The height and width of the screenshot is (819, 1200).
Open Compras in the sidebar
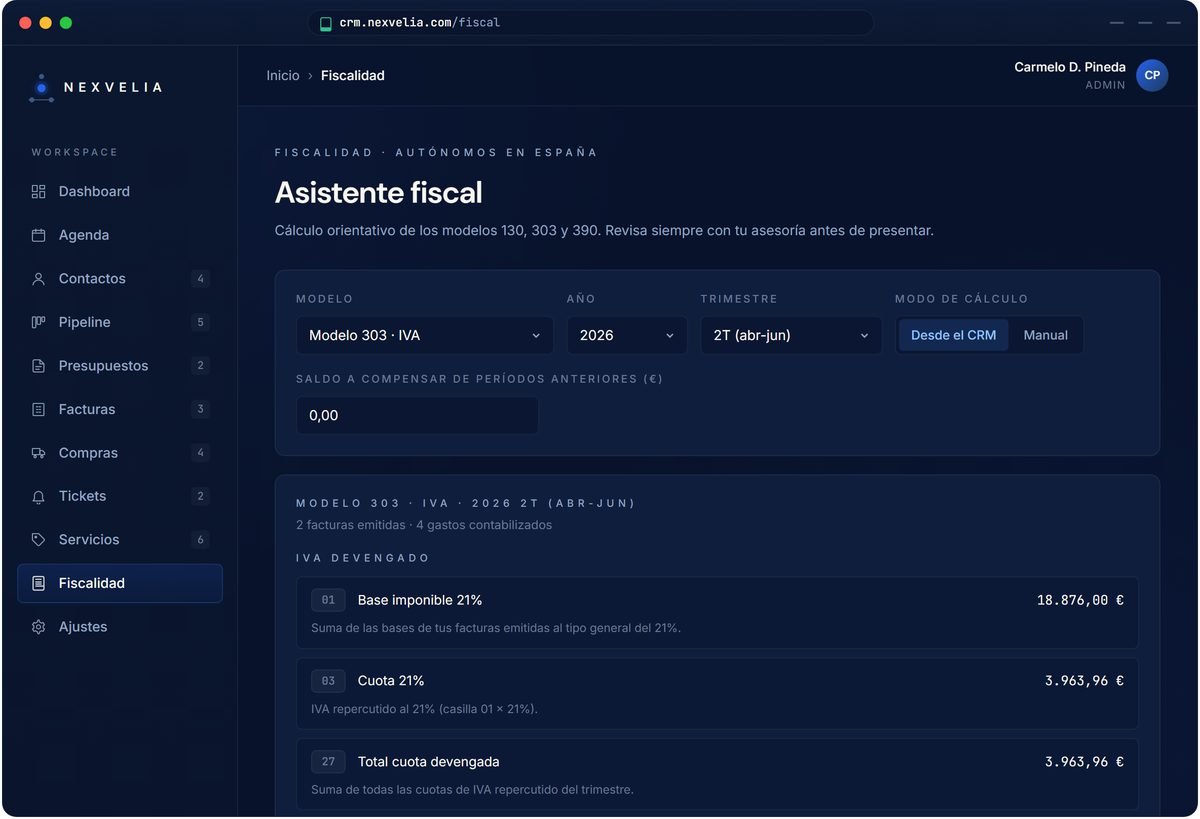pos(120,453)
